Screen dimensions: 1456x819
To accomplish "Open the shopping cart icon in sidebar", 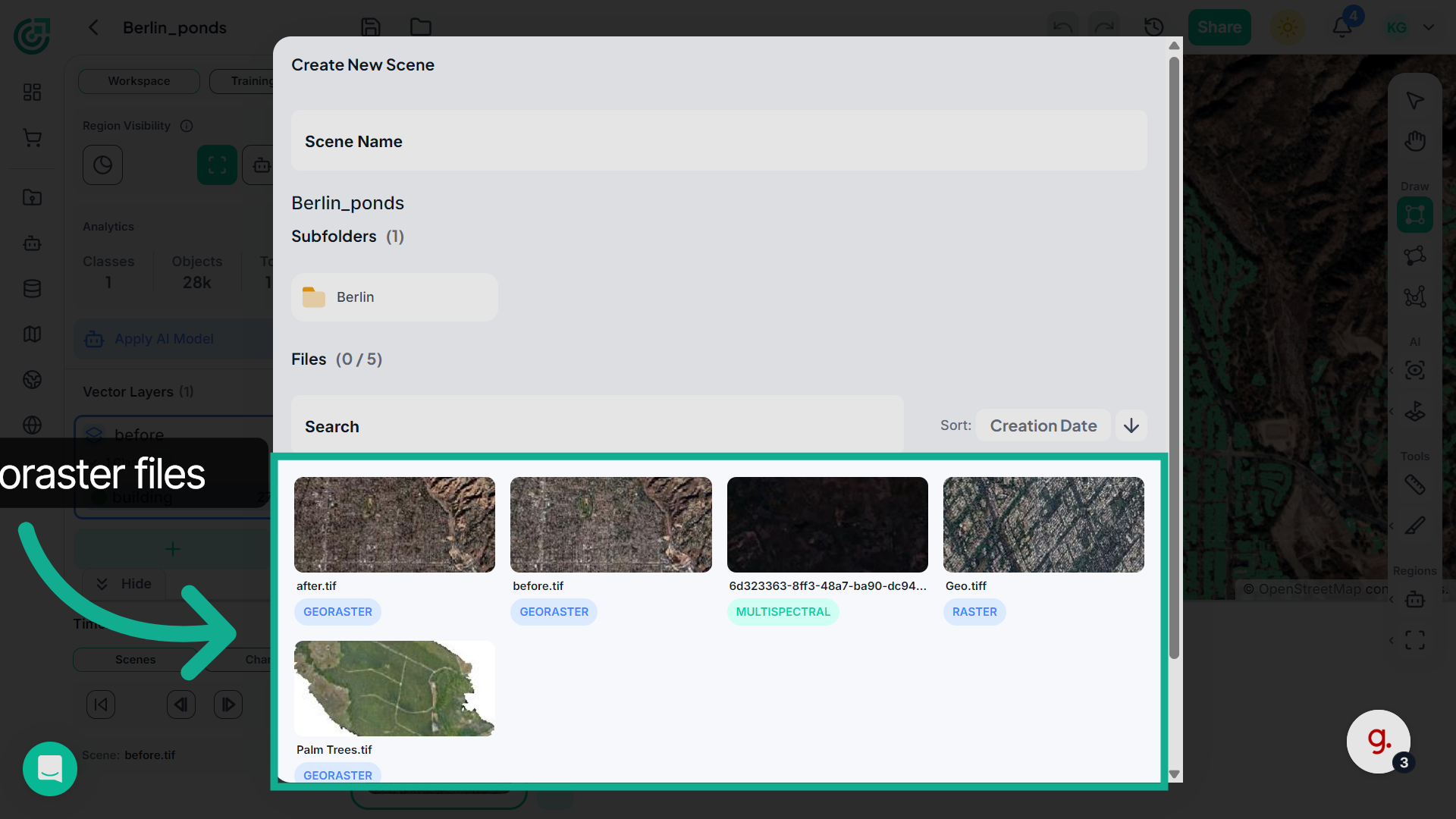I will point(32,138).
